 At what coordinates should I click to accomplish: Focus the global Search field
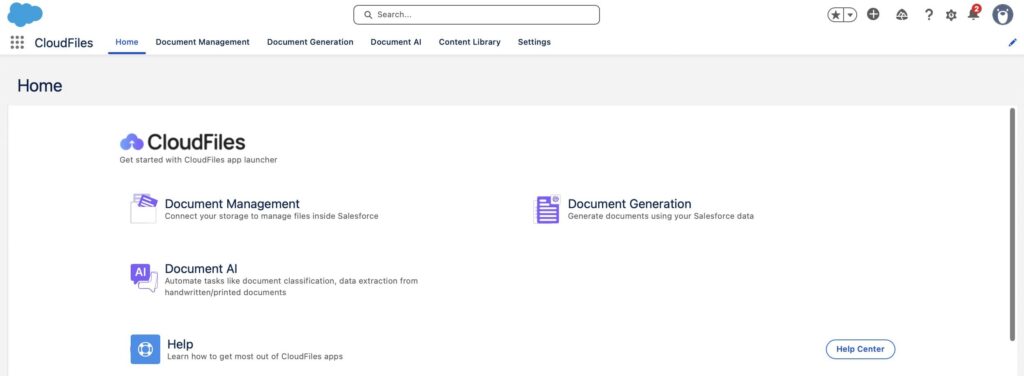click(x=477, y=14)
